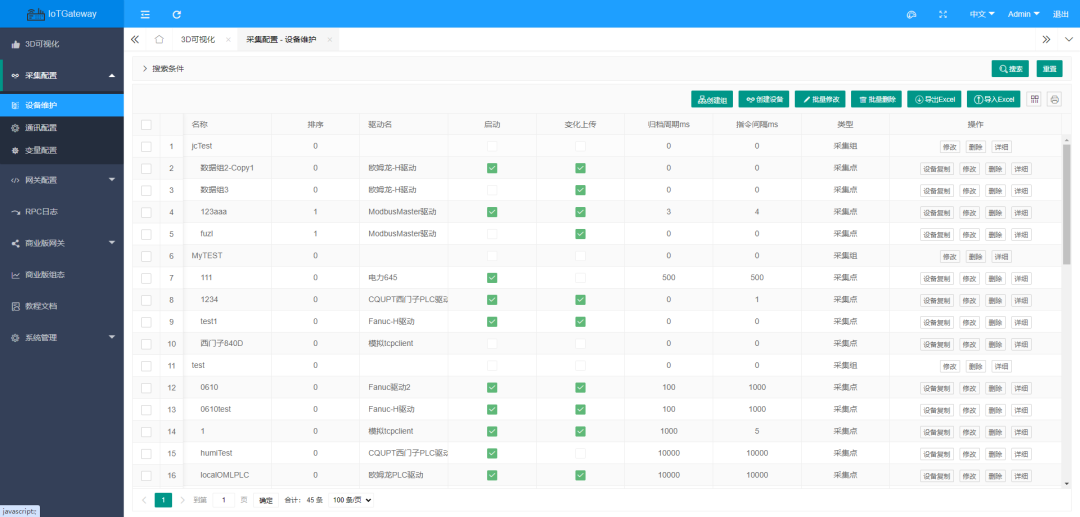Click page number 1 button
The width and height of the screenshot is (1080, 517).
pyautogui.click(x=163, y=500)
